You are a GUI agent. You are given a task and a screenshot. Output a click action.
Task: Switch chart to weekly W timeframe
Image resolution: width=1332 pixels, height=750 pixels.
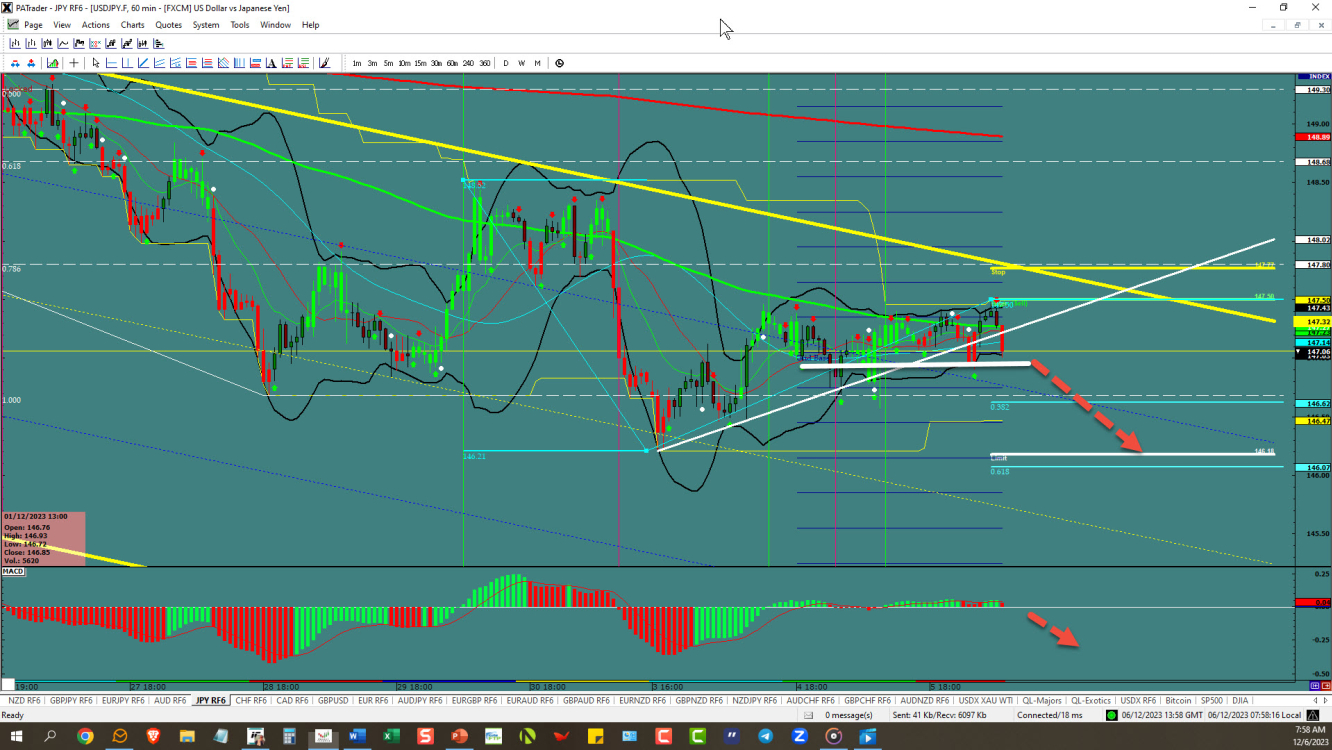[522, 63]
